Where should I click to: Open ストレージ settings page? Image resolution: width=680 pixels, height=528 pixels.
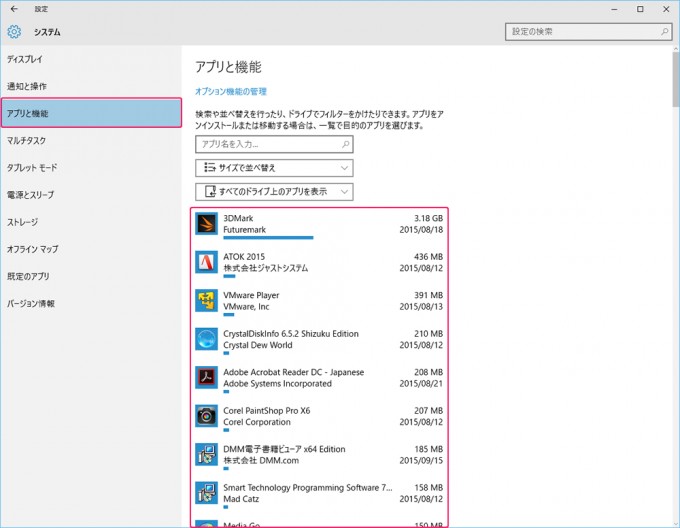tap(91, 222)
